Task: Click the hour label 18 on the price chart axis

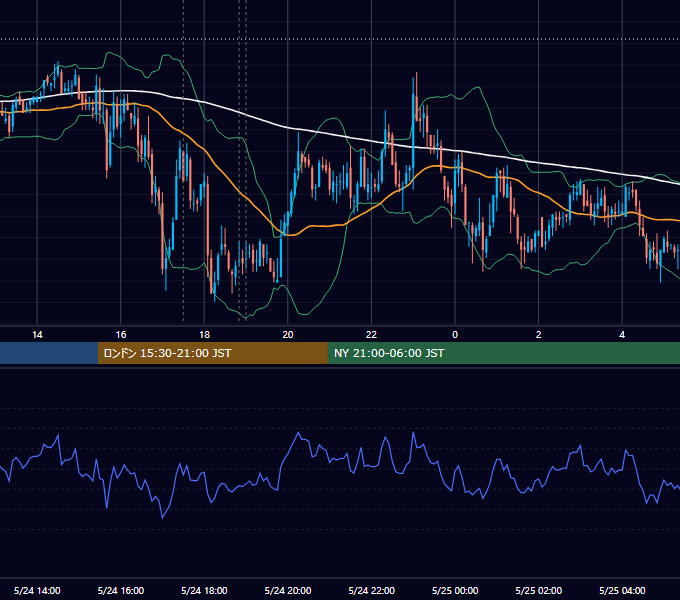Action: (204, 335)
